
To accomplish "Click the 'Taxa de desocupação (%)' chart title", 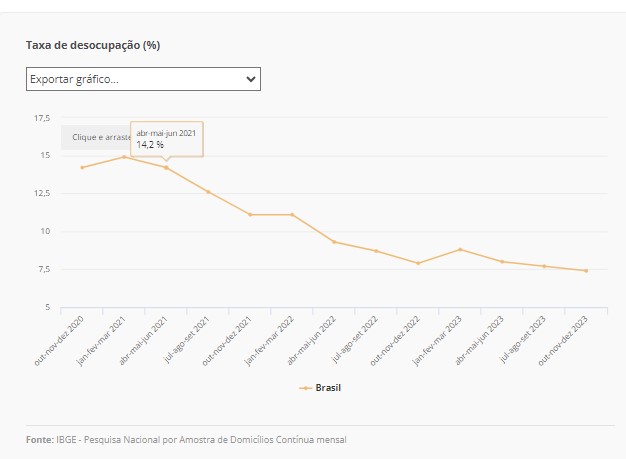I will click(x=93, y=45).
